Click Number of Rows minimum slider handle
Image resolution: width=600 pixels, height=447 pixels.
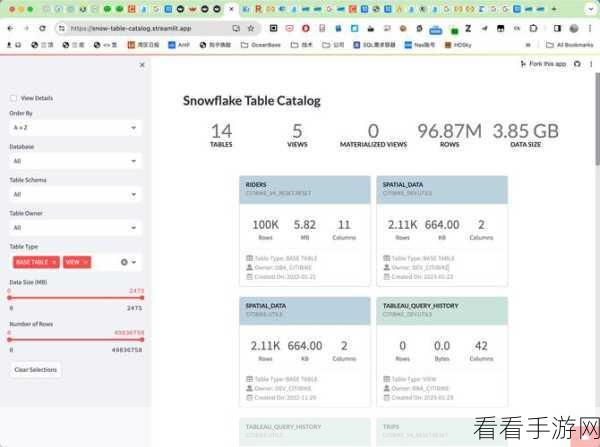click(9, 339)
